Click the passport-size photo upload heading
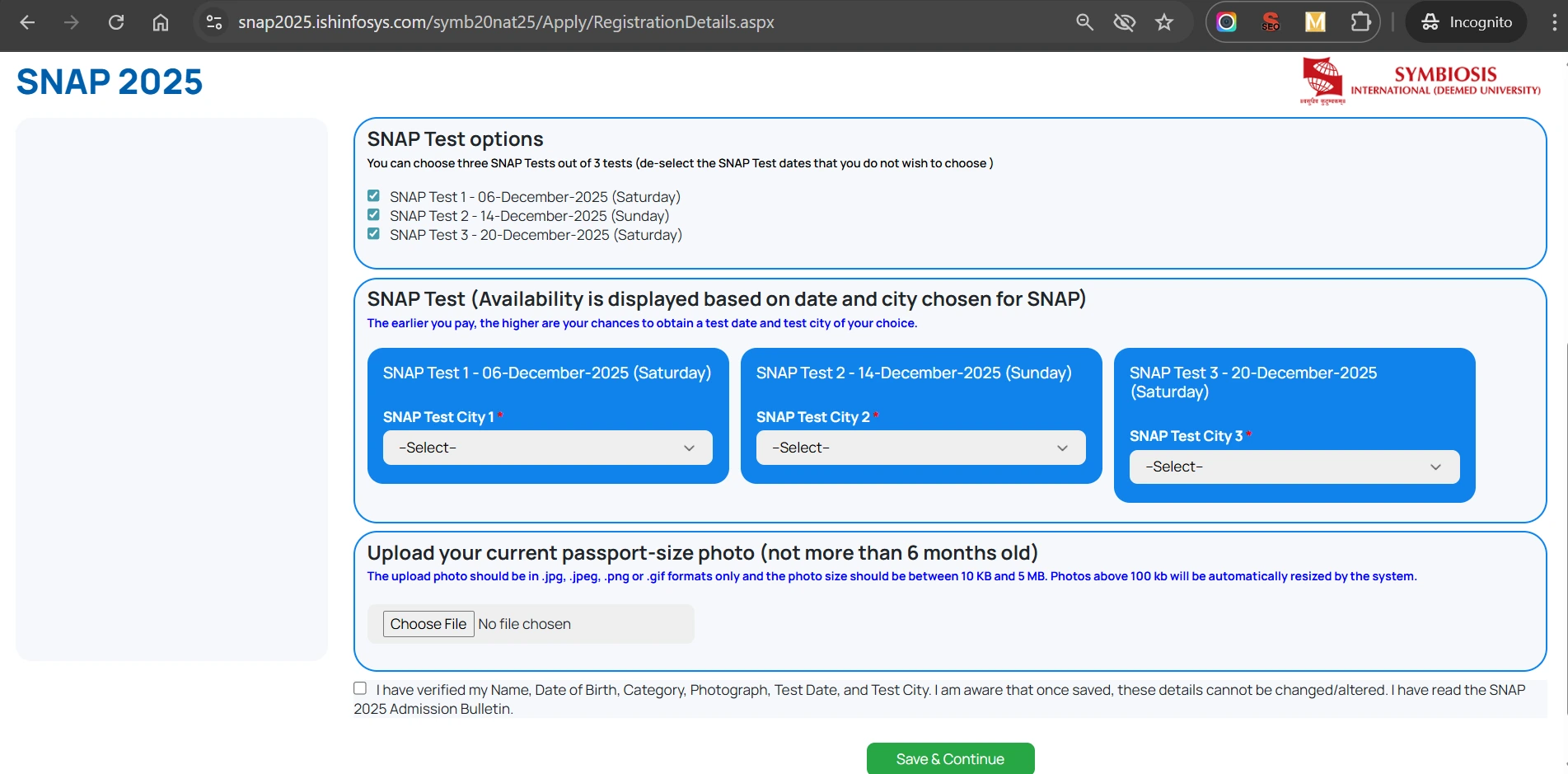Viewport: 1568px width, 774px height. click(x=702, y=553)
